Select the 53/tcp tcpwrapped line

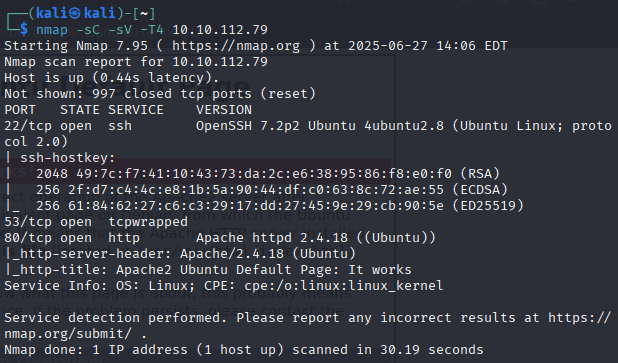(96, 222)
